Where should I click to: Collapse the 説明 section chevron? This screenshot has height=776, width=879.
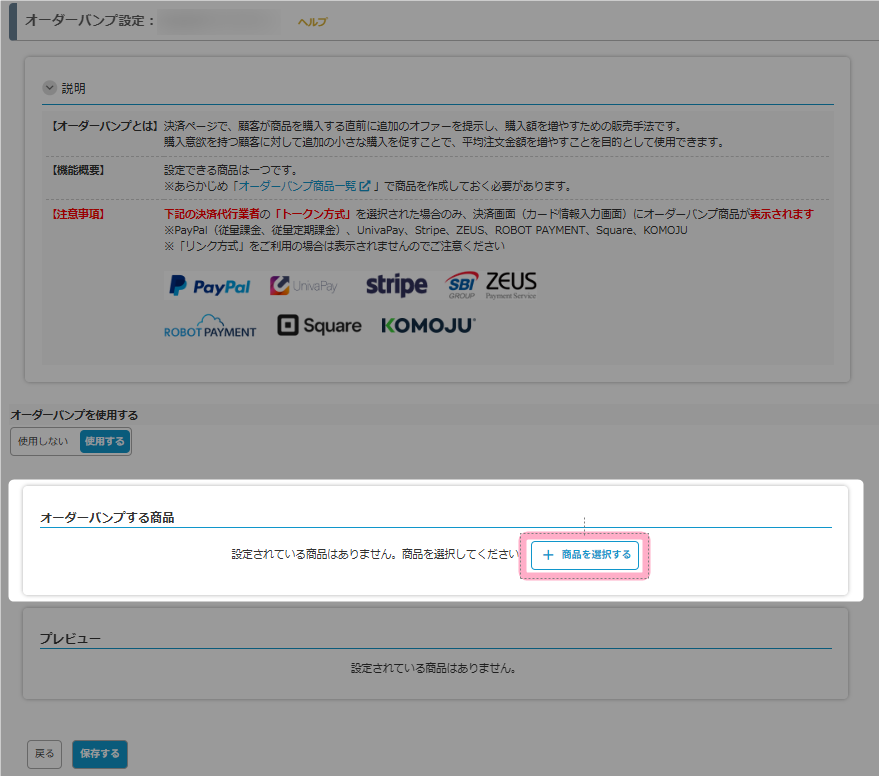click(x=49, y=87)
